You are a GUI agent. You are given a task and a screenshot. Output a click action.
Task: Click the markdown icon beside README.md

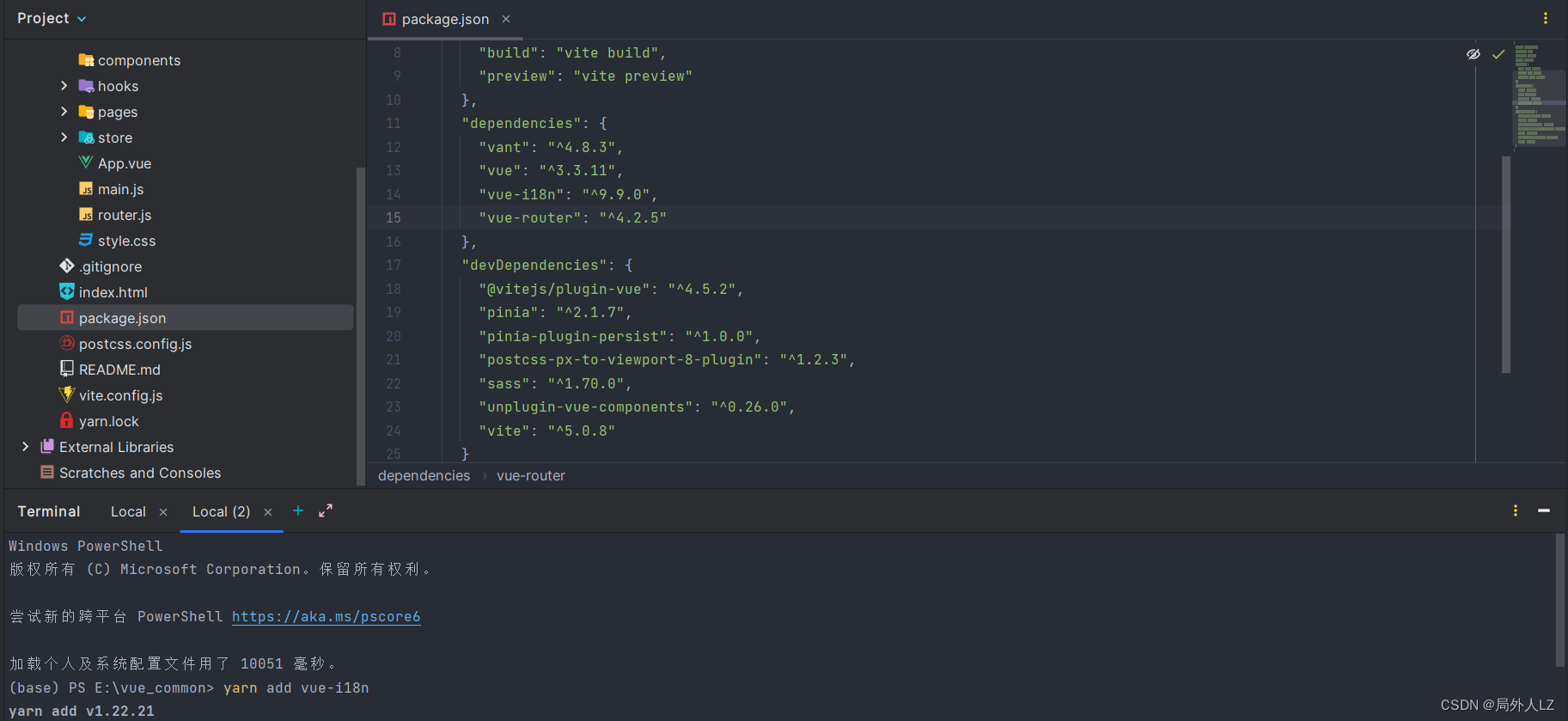click(x=67, y=369)
